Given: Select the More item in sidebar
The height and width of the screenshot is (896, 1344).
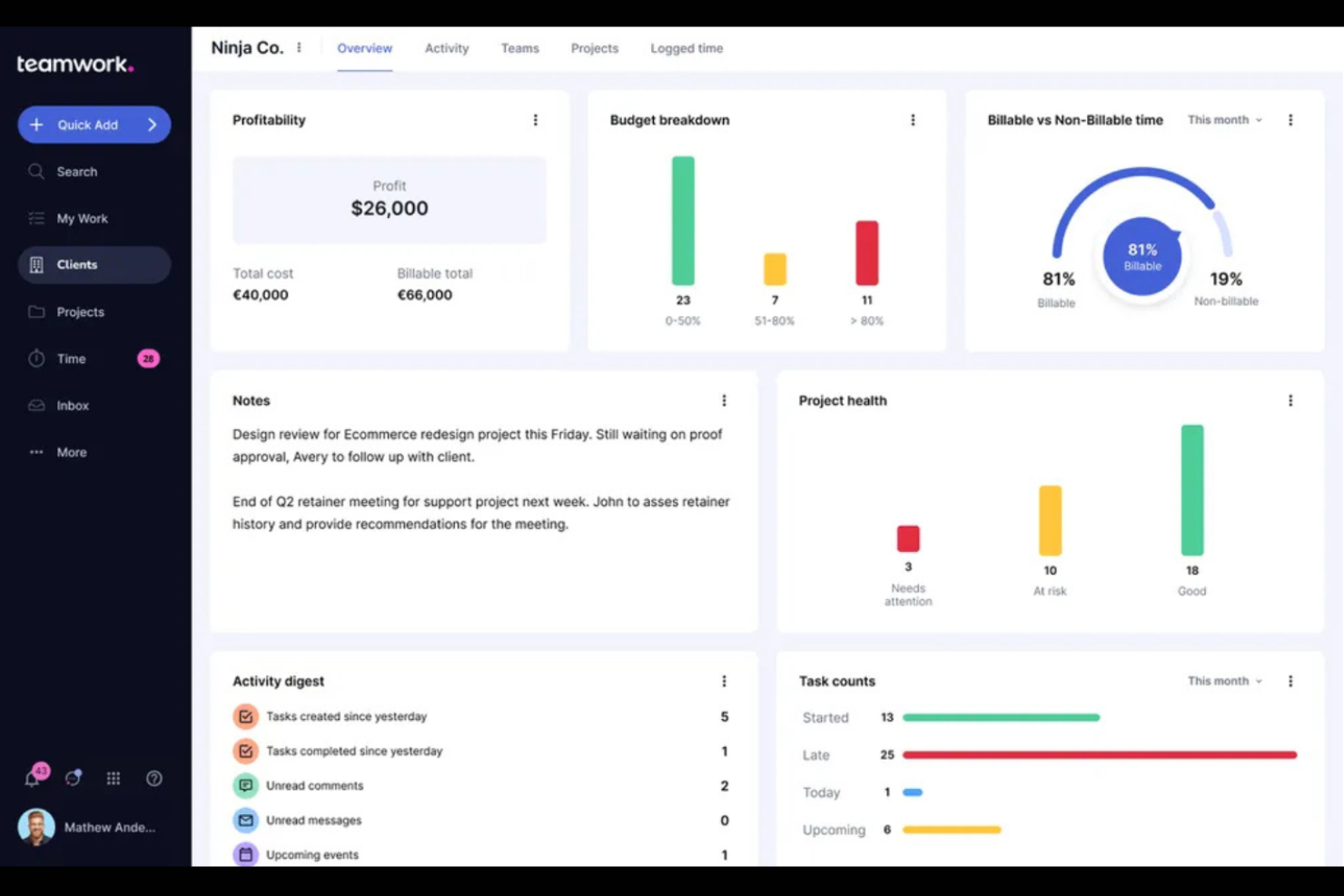Looking at the screenshot, I should 70,451.
